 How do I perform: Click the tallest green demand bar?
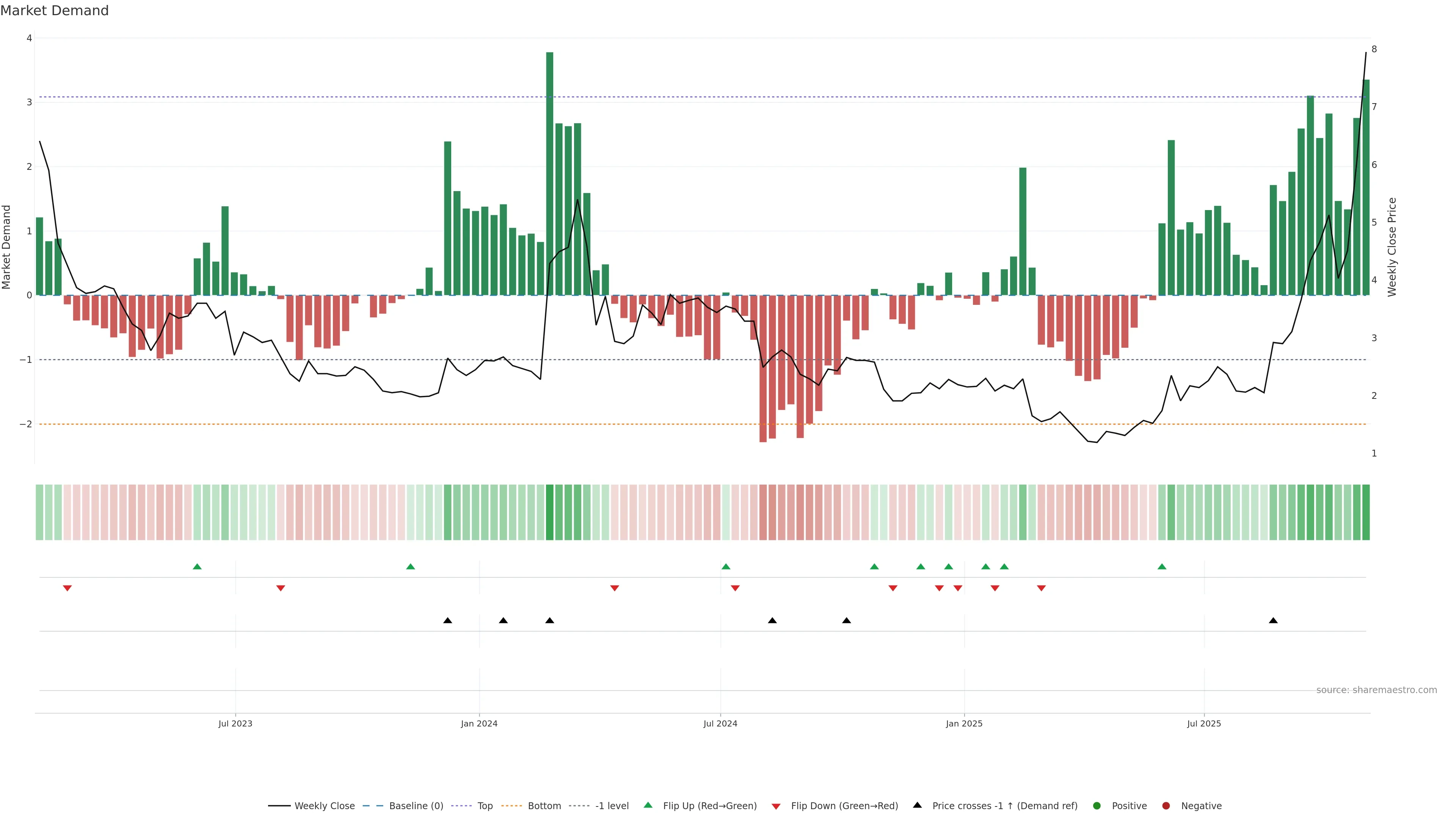point(549,169)
